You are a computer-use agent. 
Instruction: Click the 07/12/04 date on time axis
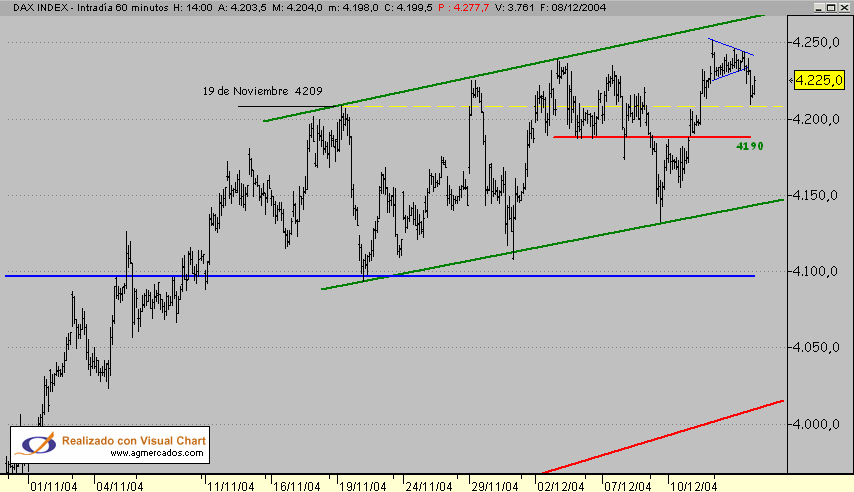(627, 486)
